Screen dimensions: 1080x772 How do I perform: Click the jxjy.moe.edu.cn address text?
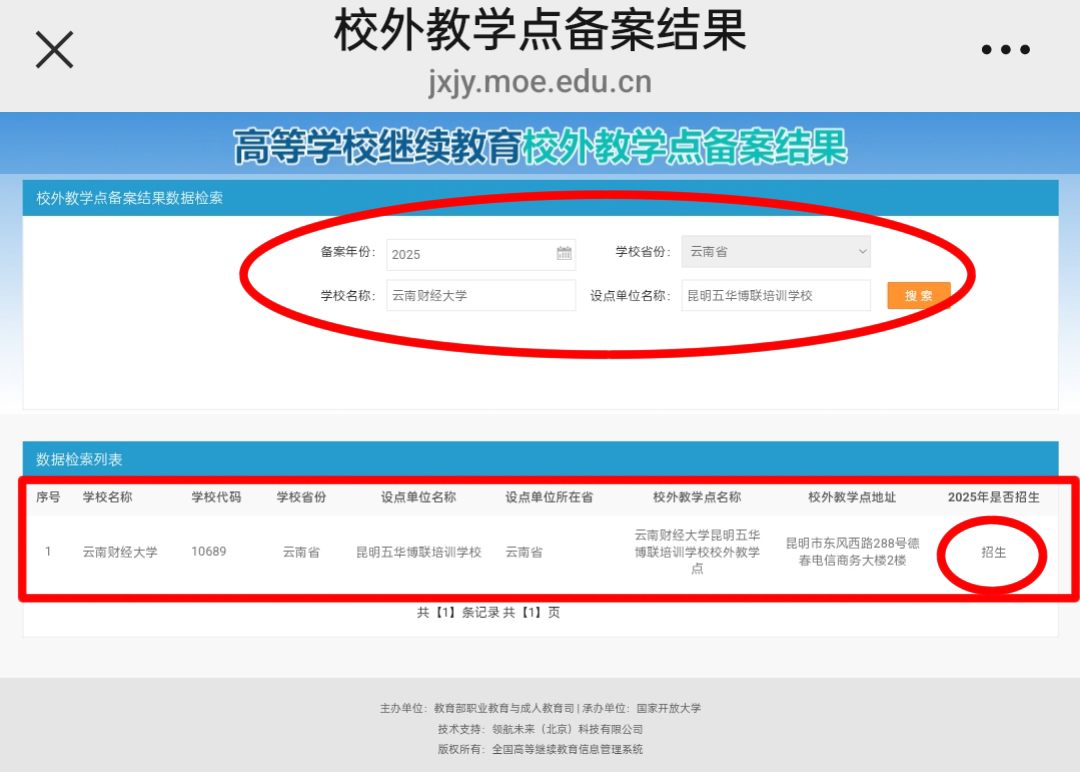click(540, 82)
